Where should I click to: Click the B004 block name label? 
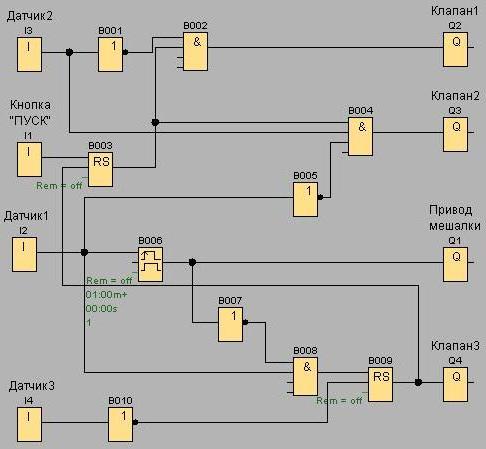pos(360,111)
